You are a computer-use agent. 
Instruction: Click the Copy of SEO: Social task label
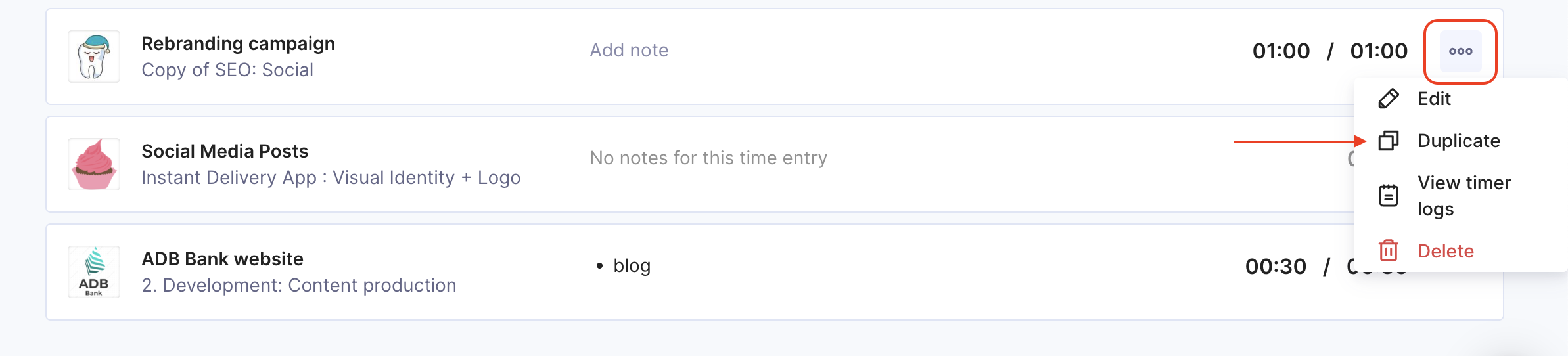(x=227, y=70)
